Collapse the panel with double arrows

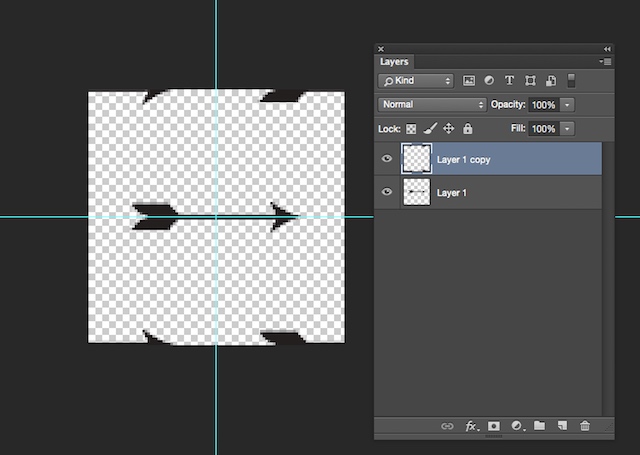point(607,48)
